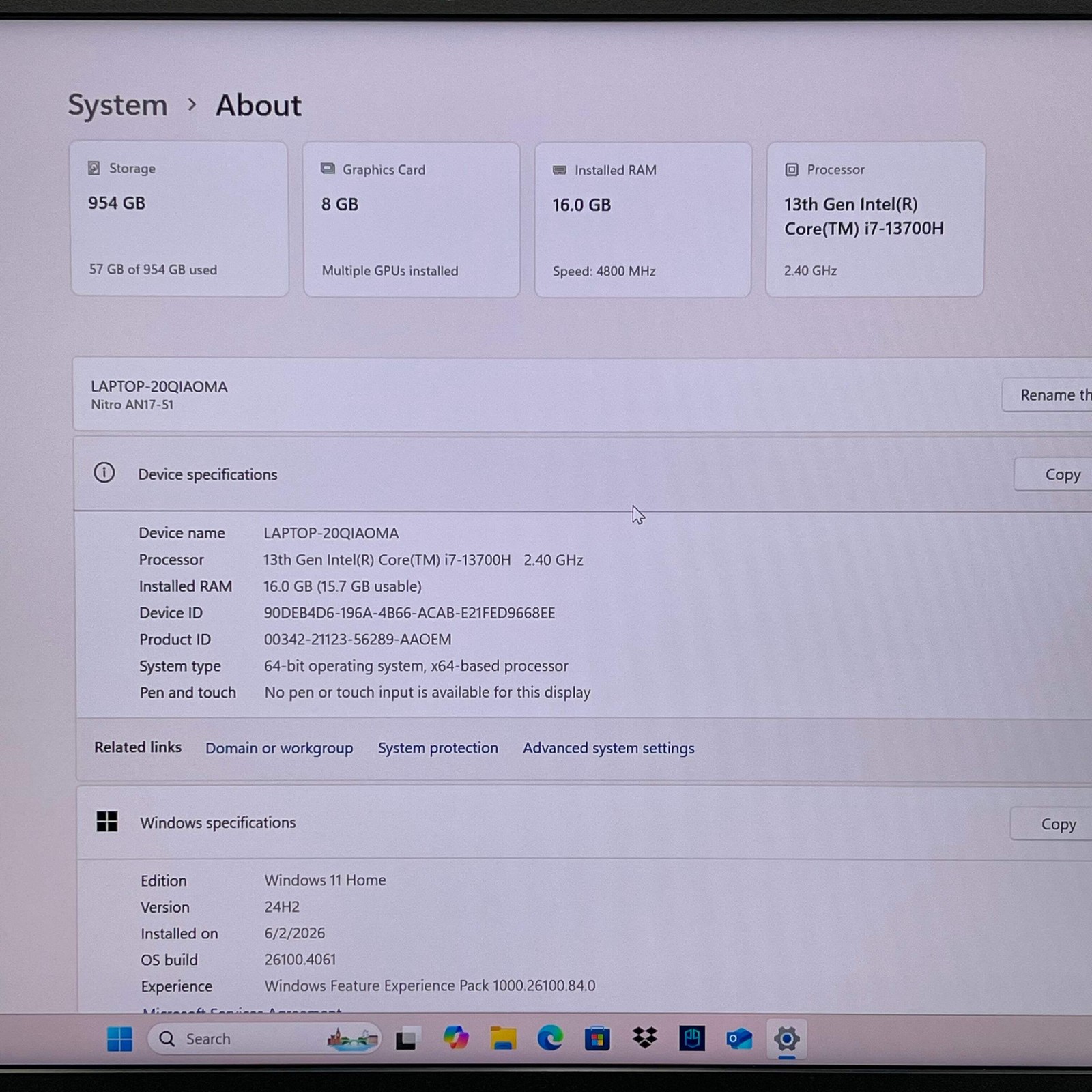Click the About page title

[259, 106]
